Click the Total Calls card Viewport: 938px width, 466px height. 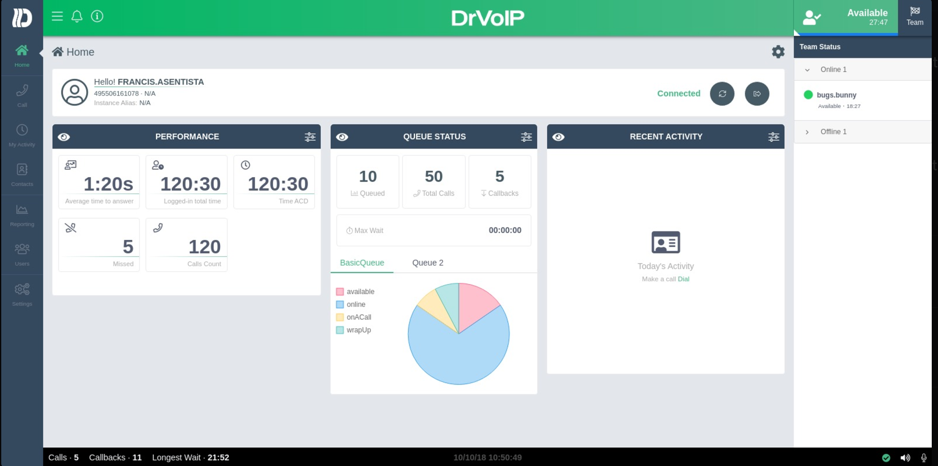pyautogui.click(x=434, y=182)
